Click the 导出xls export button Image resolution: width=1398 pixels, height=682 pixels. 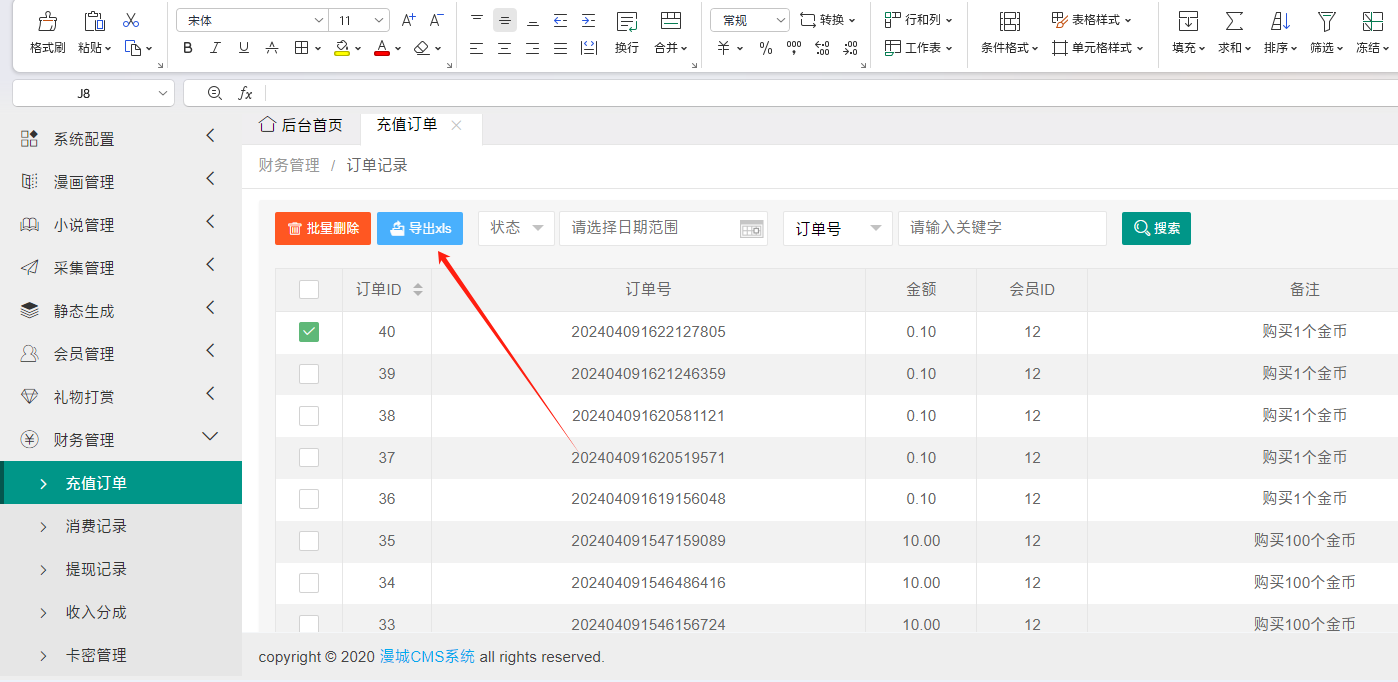[x=420, y=228]
